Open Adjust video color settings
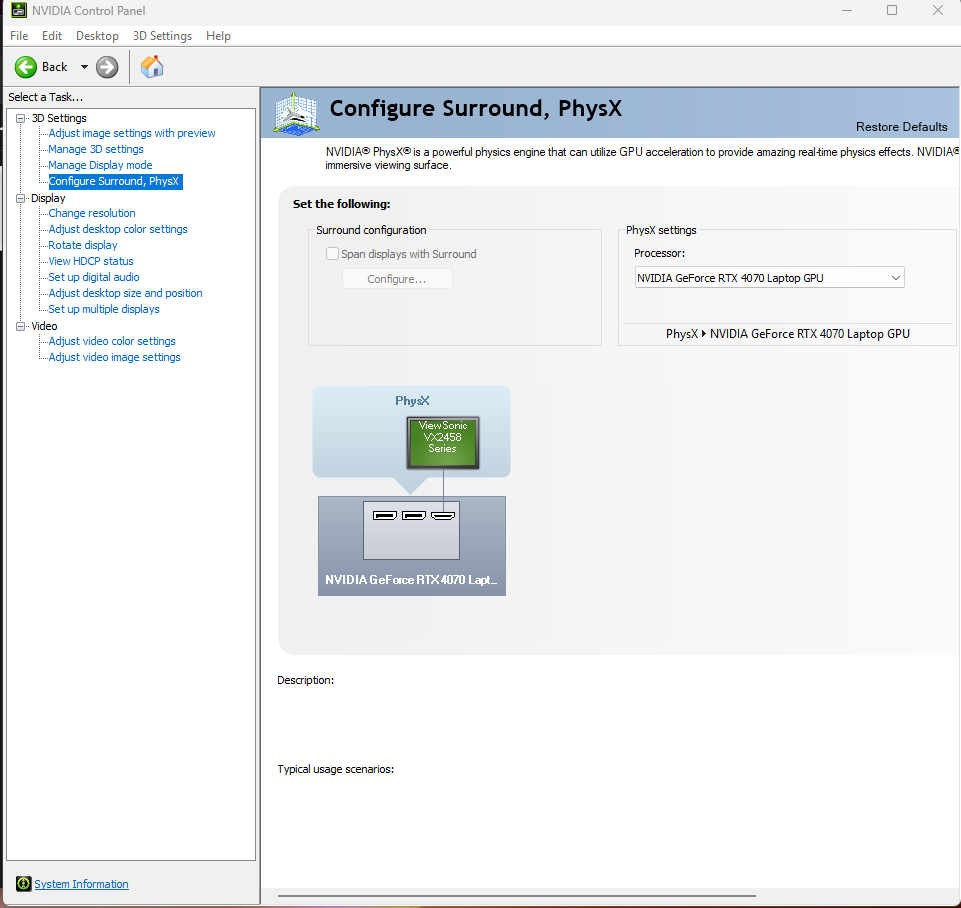Image resolution: width=961 pixels, height=908 pixels. click(112, 341)
